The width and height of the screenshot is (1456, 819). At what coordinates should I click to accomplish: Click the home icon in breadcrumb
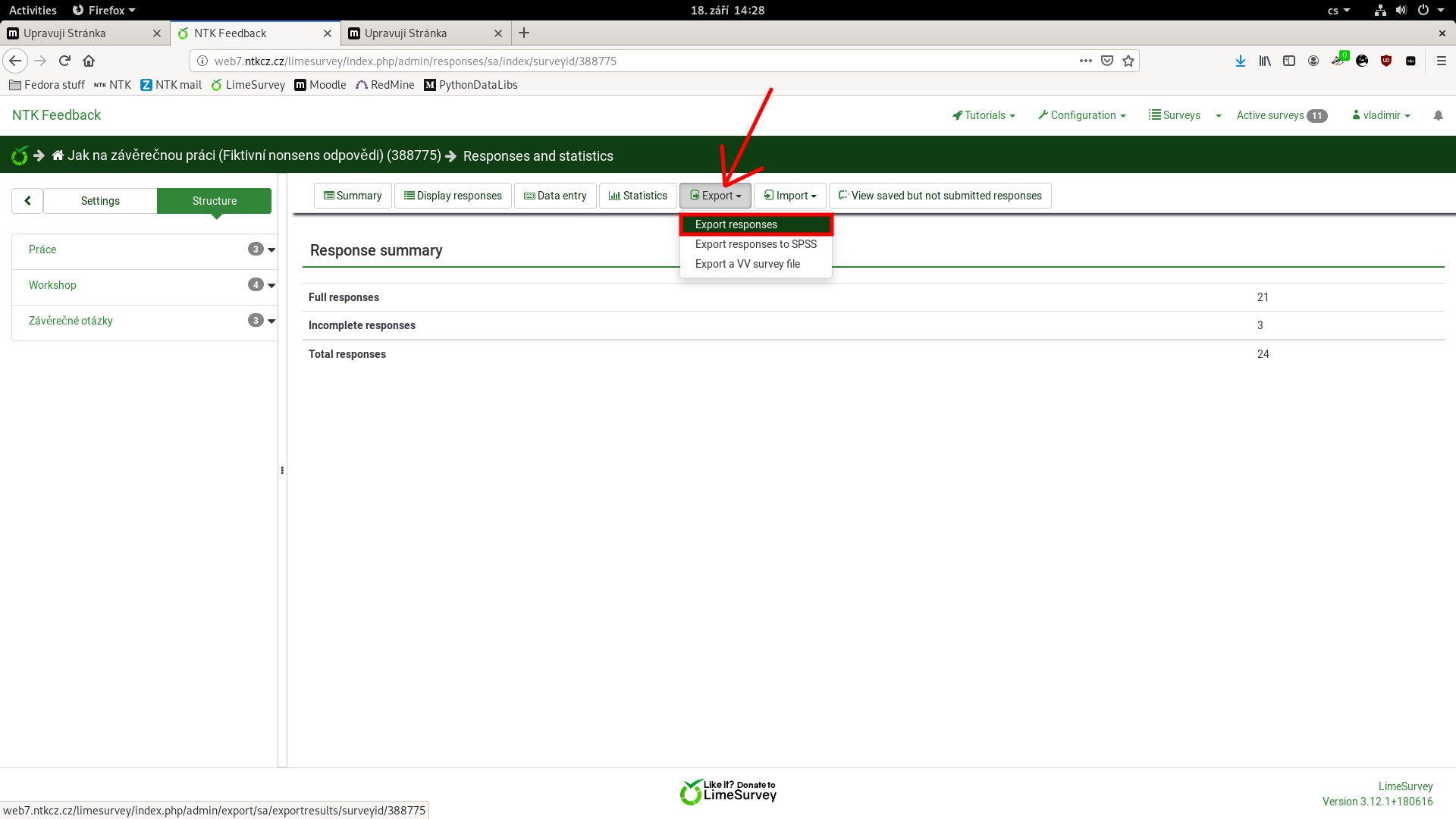point(58,155)
